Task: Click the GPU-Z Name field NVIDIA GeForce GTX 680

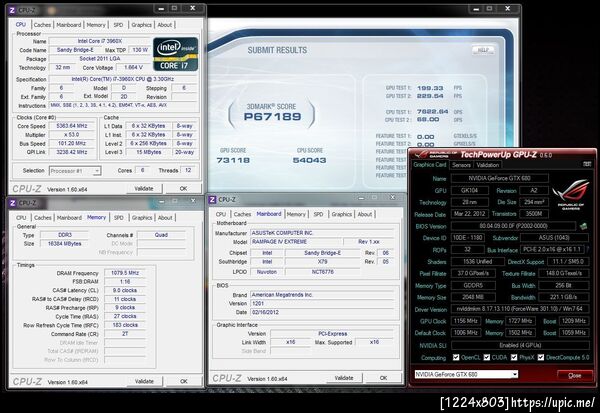Action: coord(499,178)
